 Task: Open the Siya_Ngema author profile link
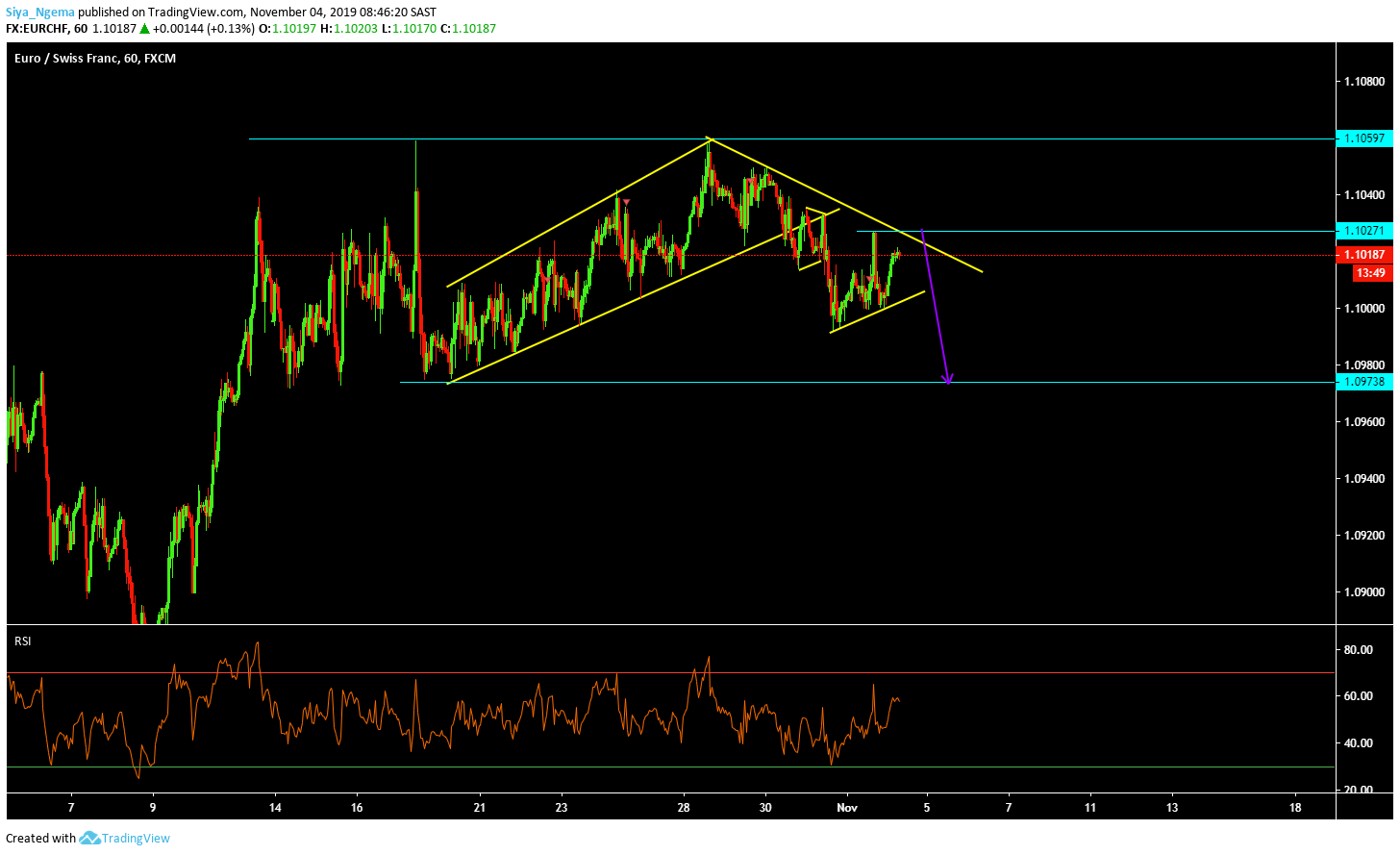click(40, 13)
